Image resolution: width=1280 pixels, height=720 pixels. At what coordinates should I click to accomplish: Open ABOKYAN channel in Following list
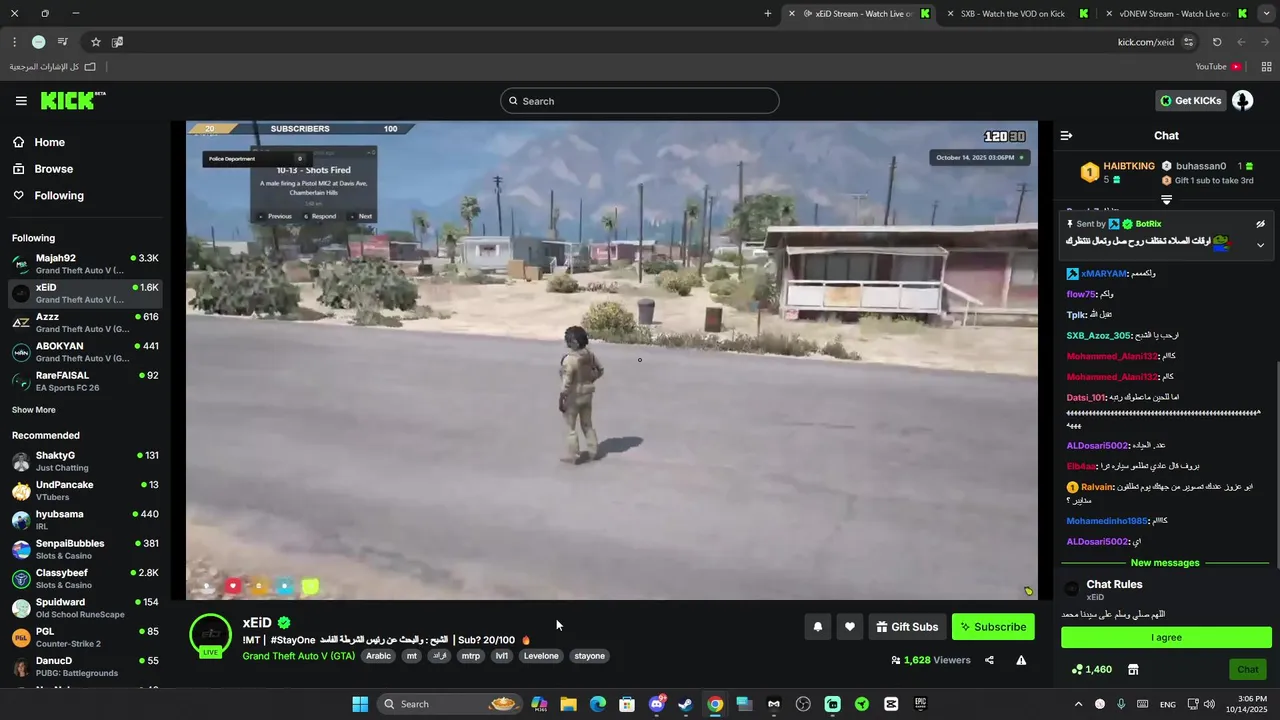(x=85, y=352)
